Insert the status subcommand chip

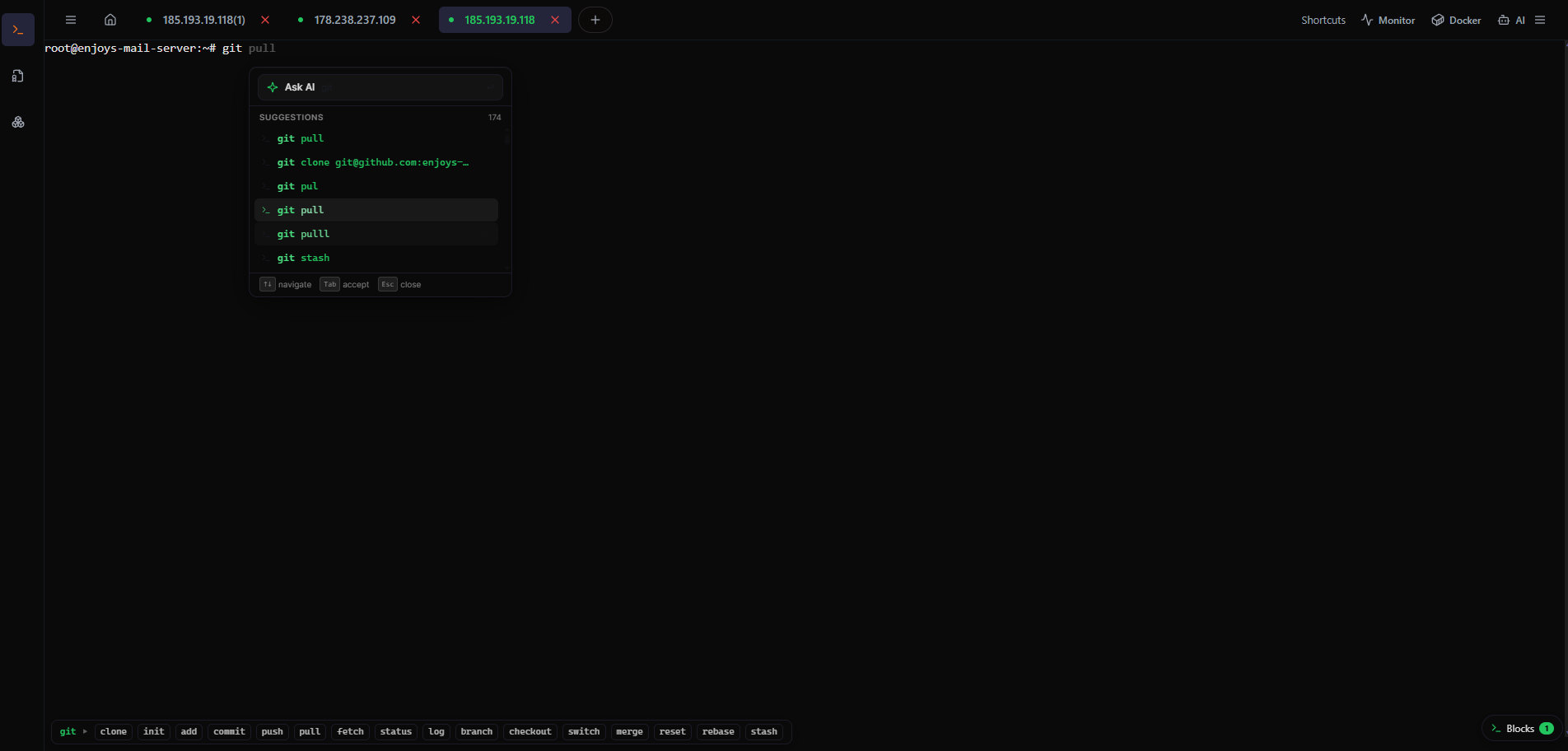[x=396, y=731]
